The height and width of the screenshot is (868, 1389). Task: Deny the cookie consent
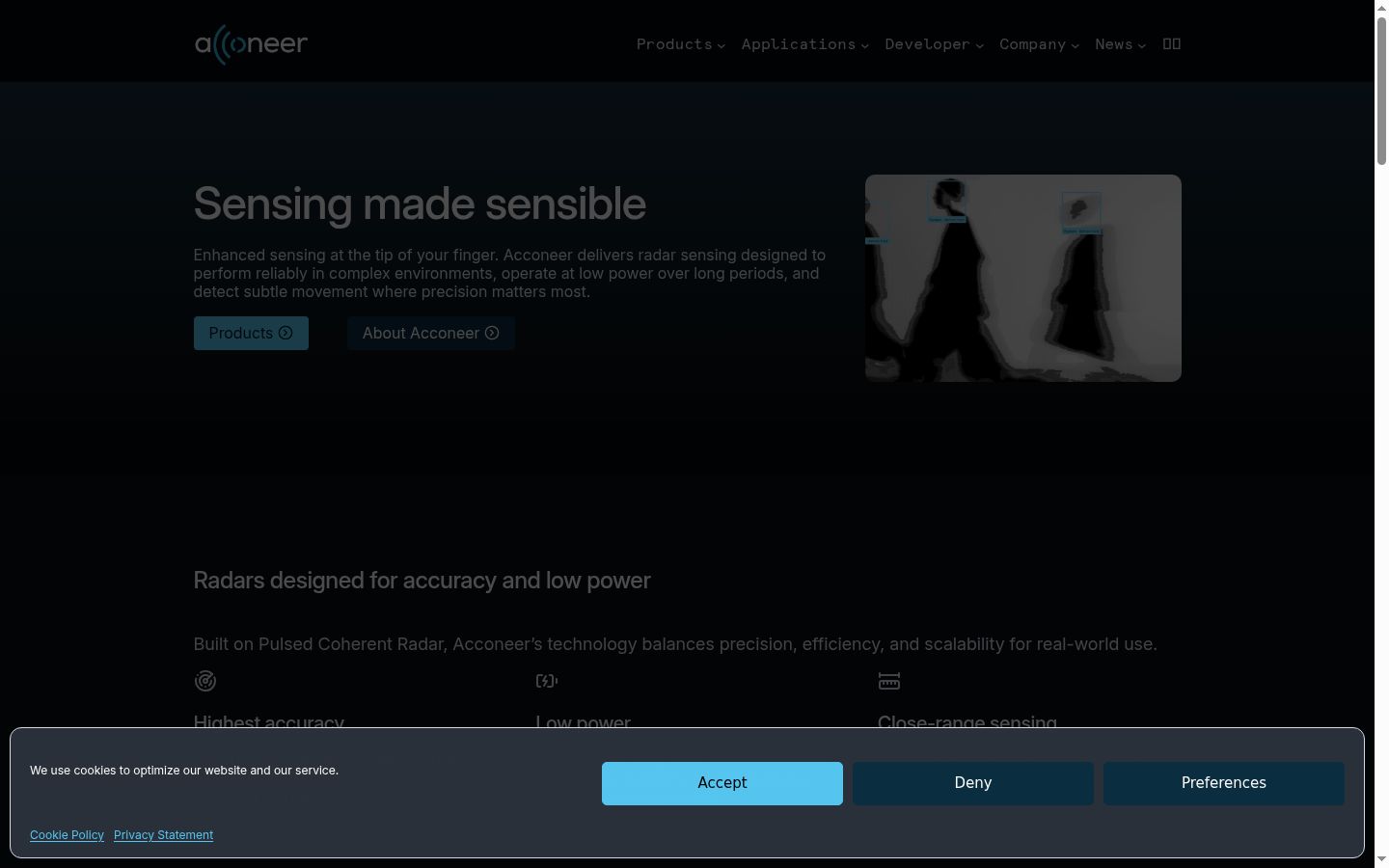[x=973, y=783]
